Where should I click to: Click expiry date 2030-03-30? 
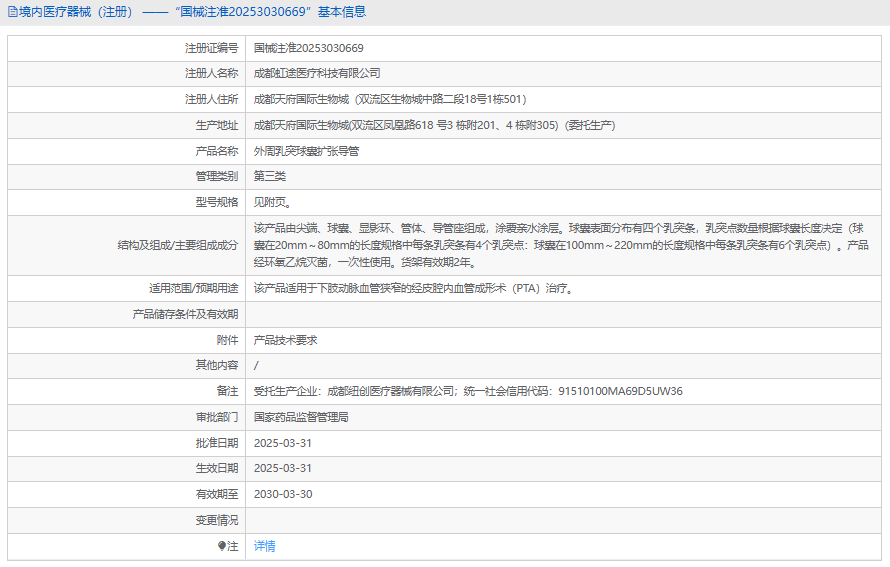[x=283, y=494]
